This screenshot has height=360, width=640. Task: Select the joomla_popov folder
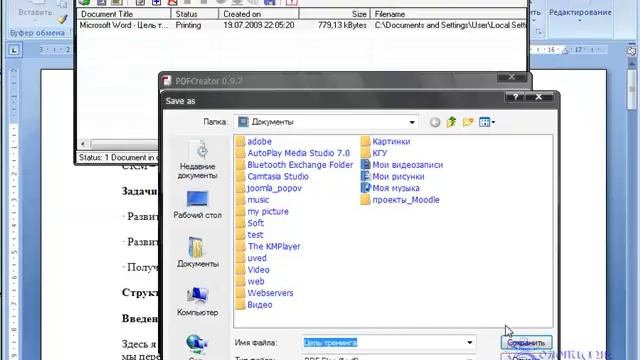pyautogui.click(x=269, y=188)
